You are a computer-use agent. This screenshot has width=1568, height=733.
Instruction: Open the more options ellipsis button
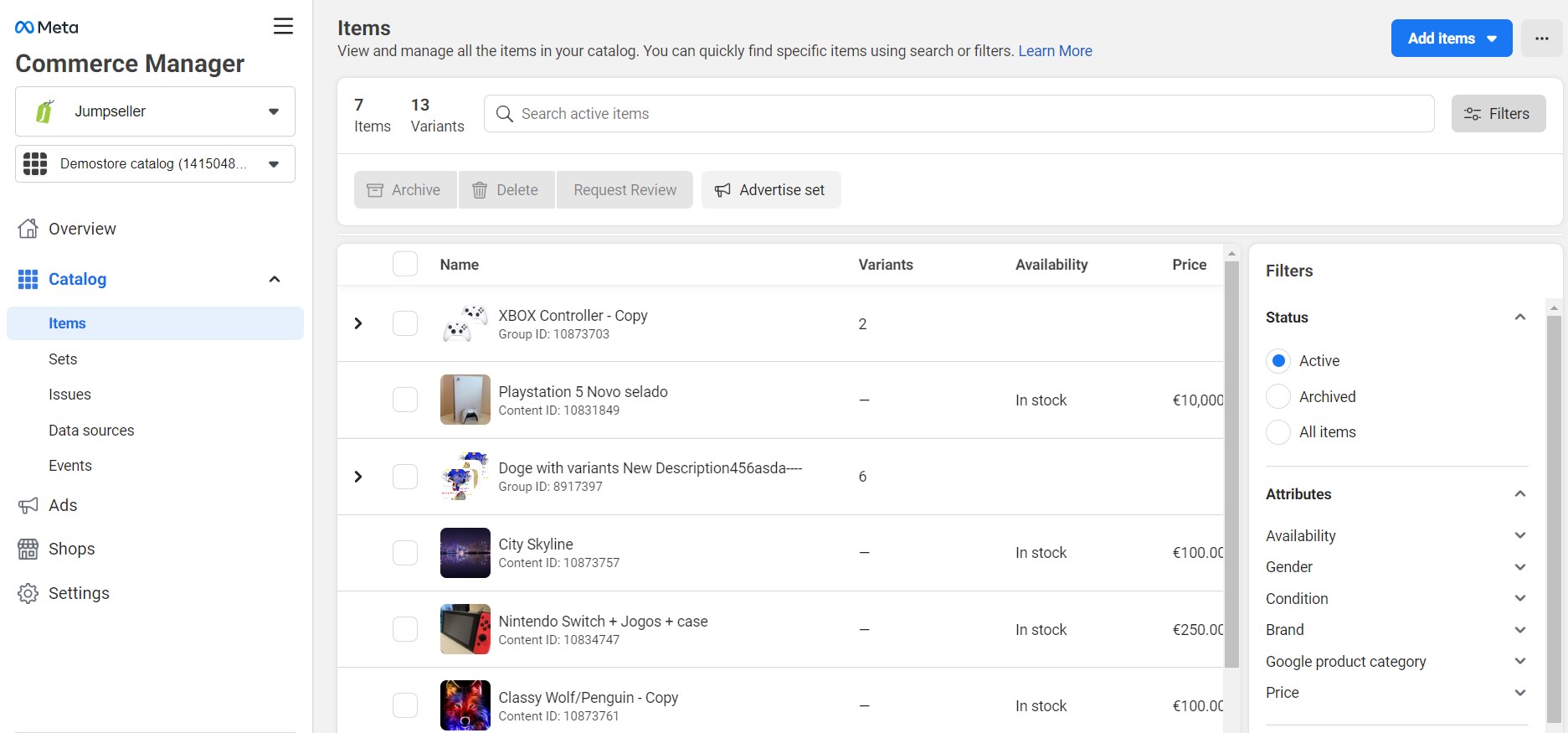1541,39
